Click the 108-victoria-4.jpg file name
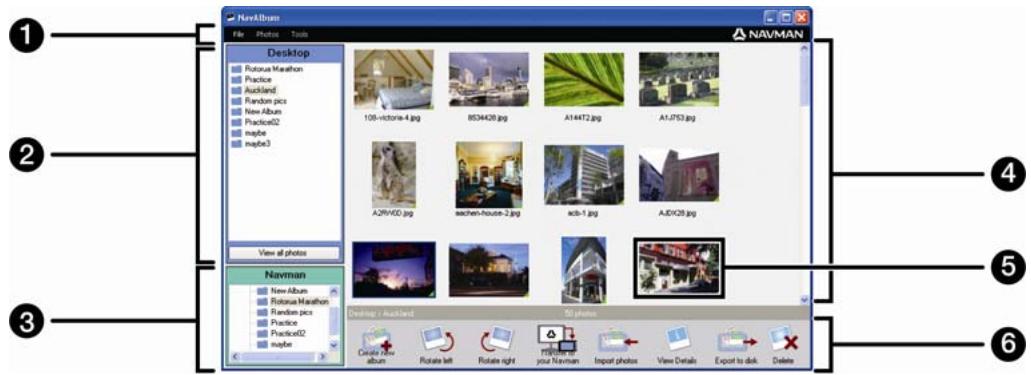Screen dimensions: 1031x375 tap(394, 119)
